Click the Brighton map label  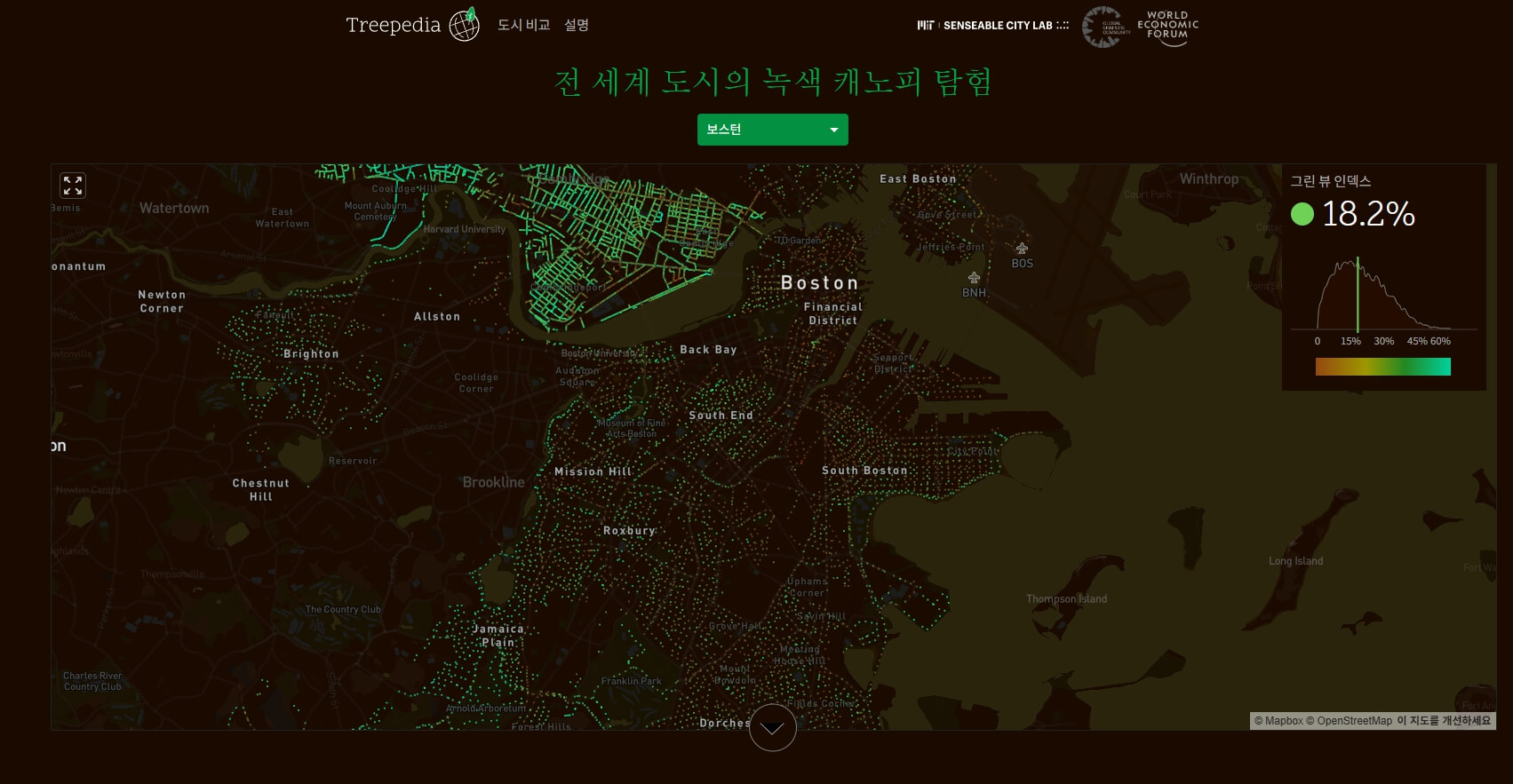coord(311,353)
